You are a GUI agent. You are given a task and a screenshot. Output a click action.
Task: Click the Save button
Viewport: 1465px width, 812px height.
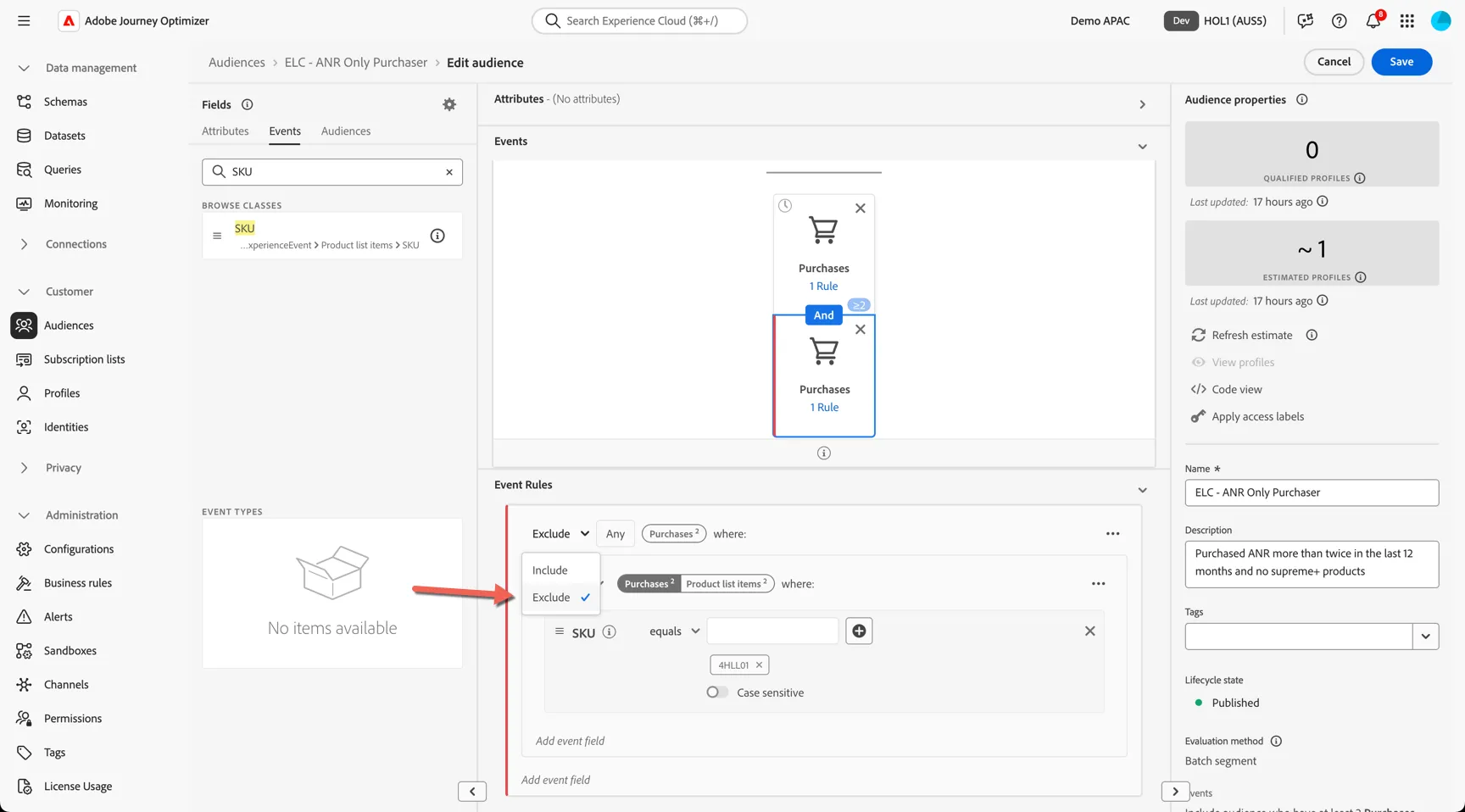1401,62
